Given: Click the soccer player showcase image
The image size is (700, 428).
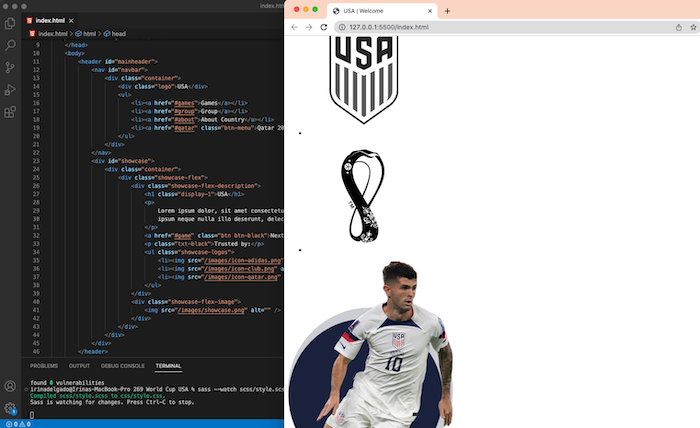Looking at the screenshot, I should pyautogui.click(x=371, y=345).
